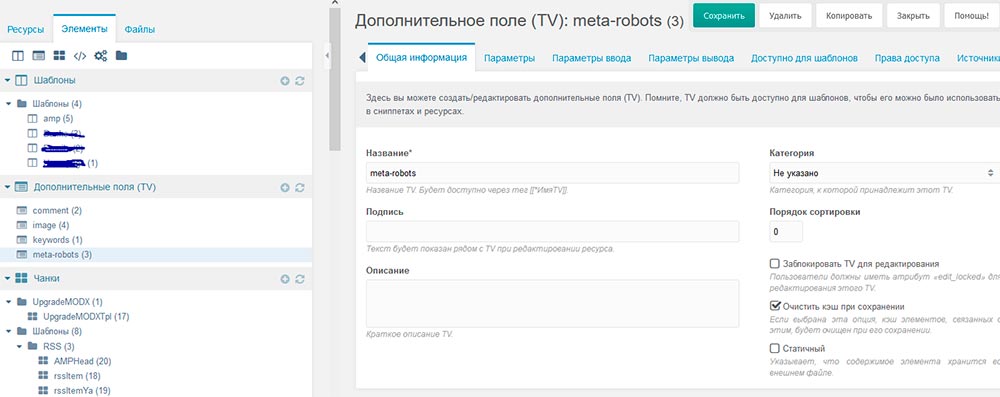Collapse the Шаблоны (4) folder
The height and width of the screenshot is (397, 1000).
8,103
